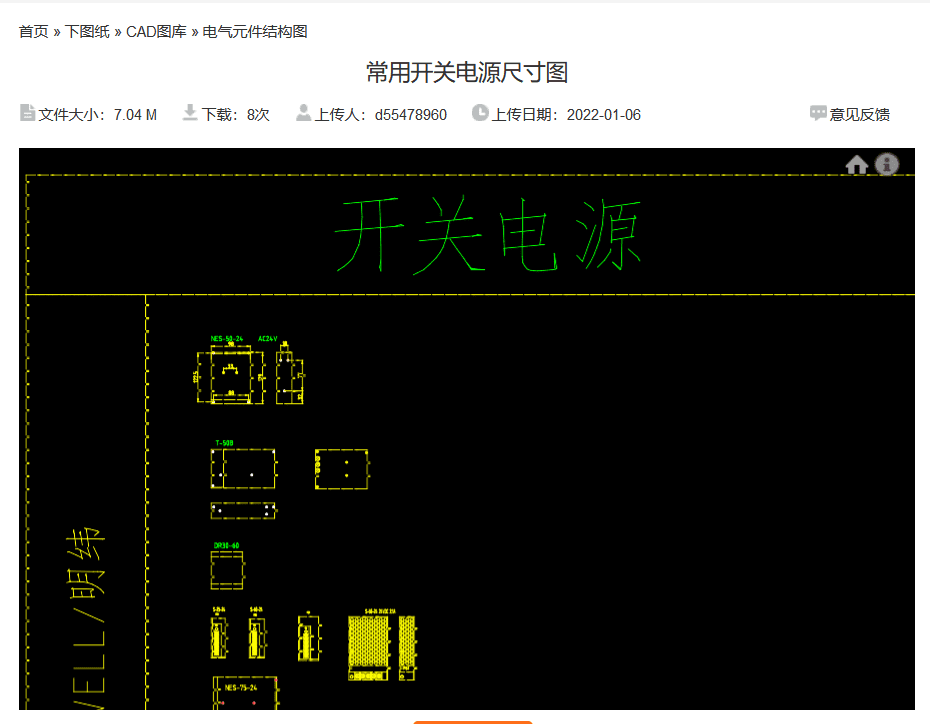Select the NES-50-24 component drawing
Screen dimensions: 930x724
(226, 338)
